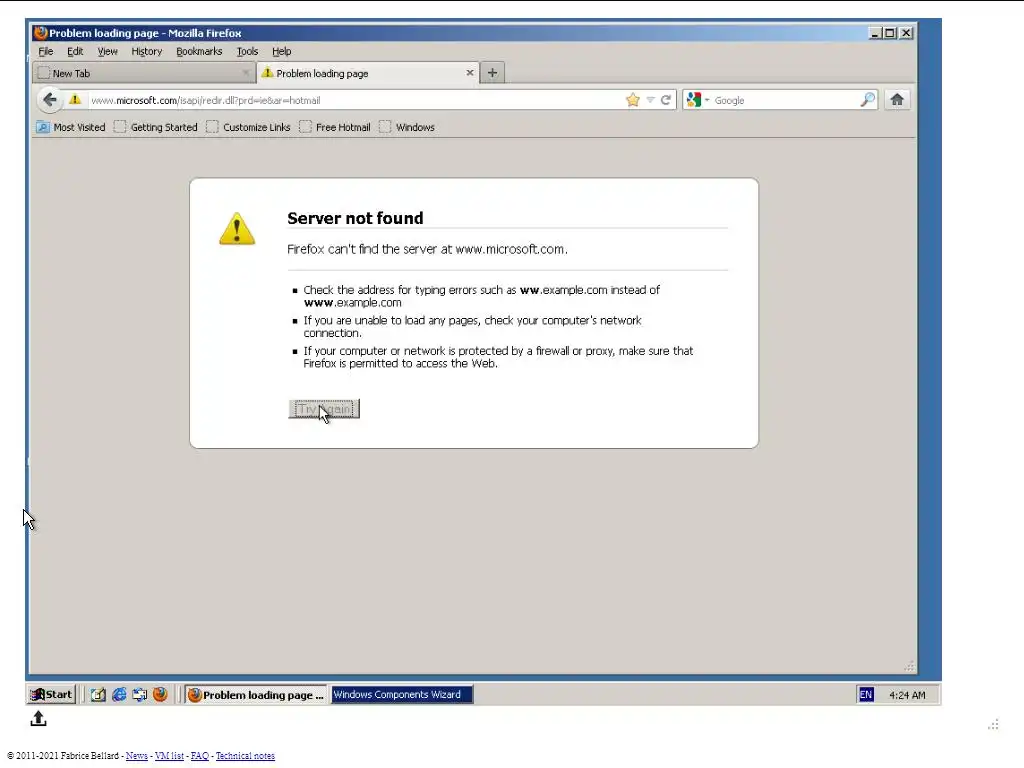Open the Customize Links bookmark
Screen dimensions: 1024x768
point(248,127)
